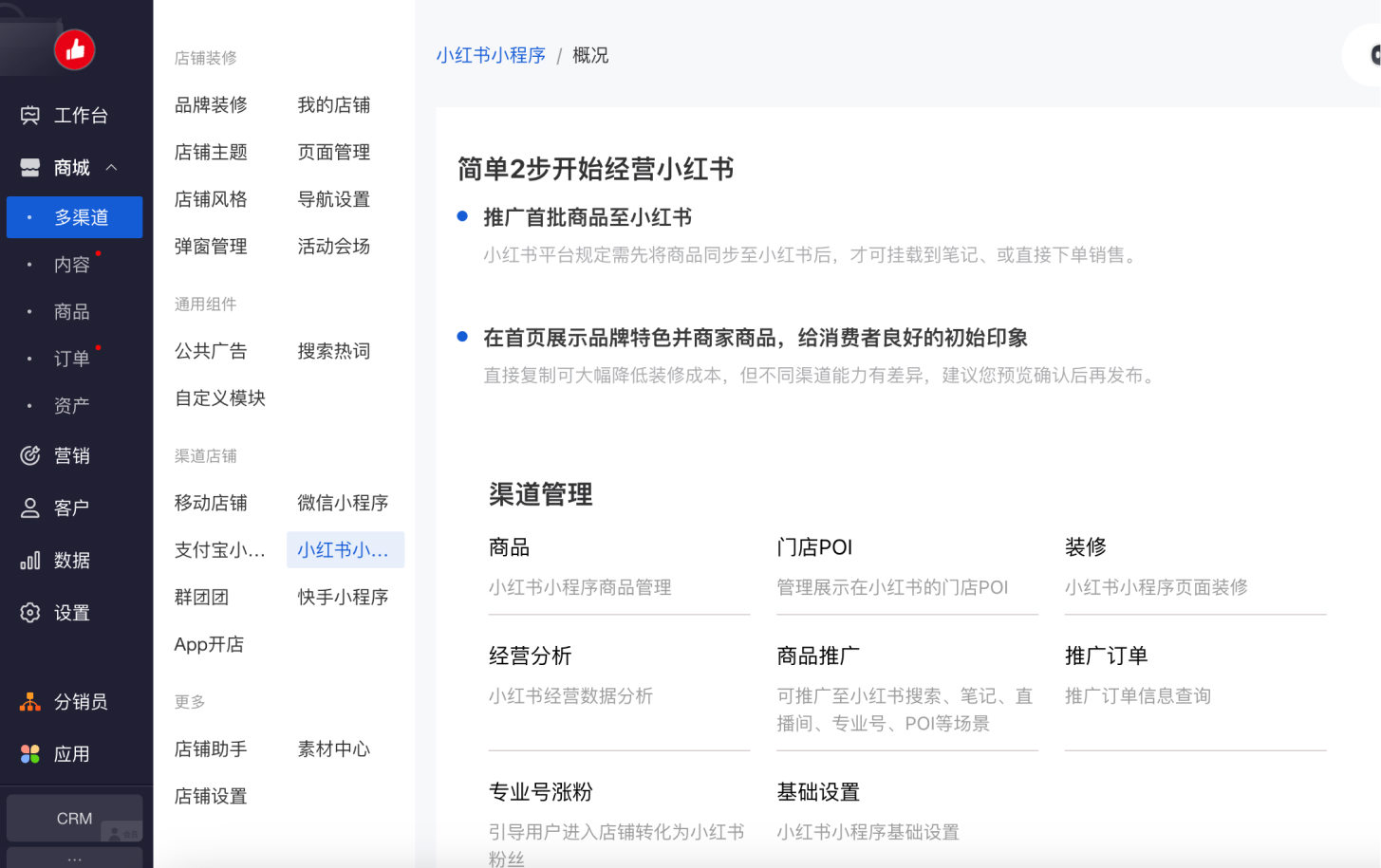The width and height of the screenshot is (1381, 868).
Task: Open 店铺主题 link
Action: click(x=211, y=152)
